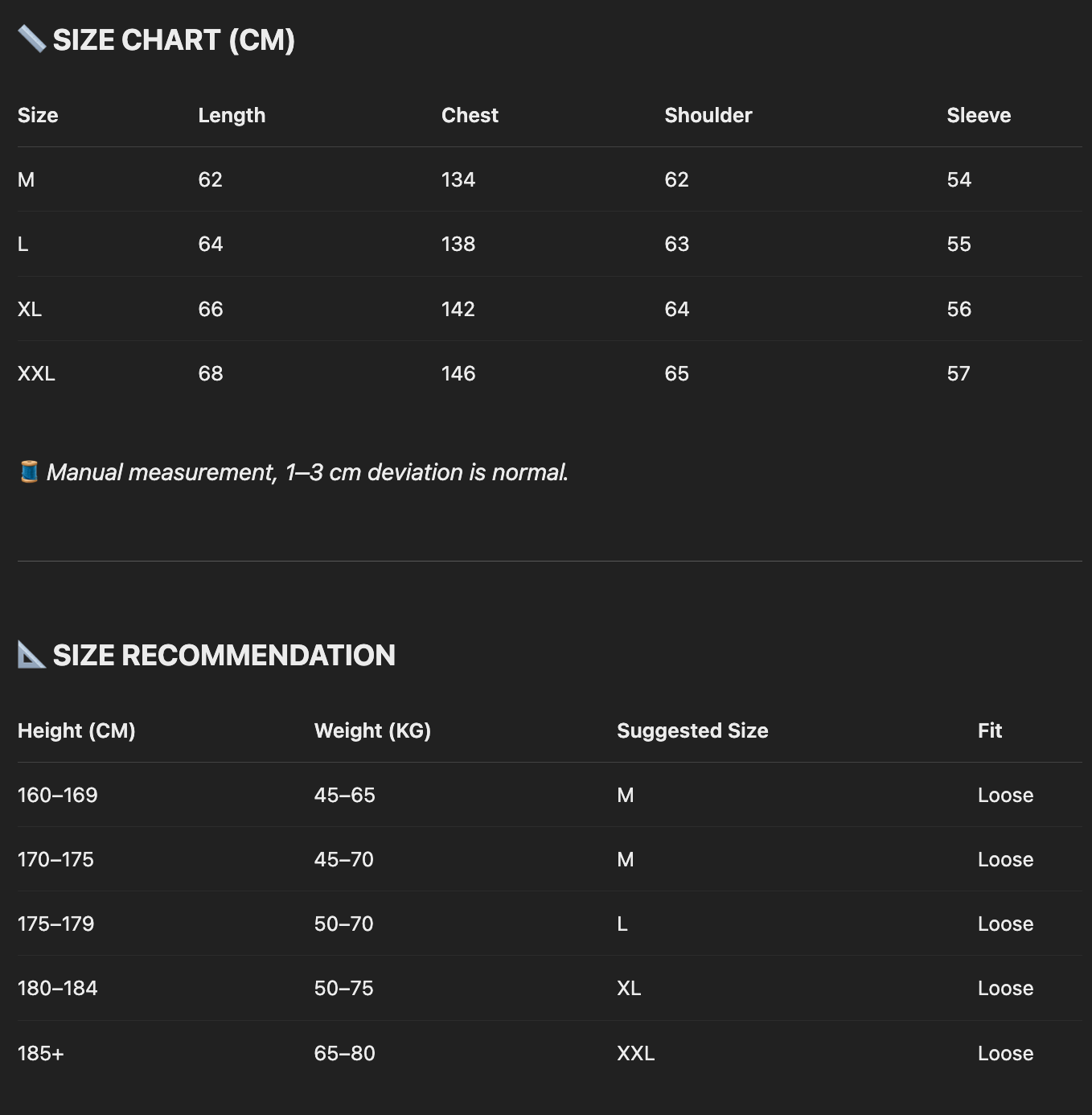Click the Height (CM) column header
This screenshot has height=1115, width=1092.
tap(76, 730)
